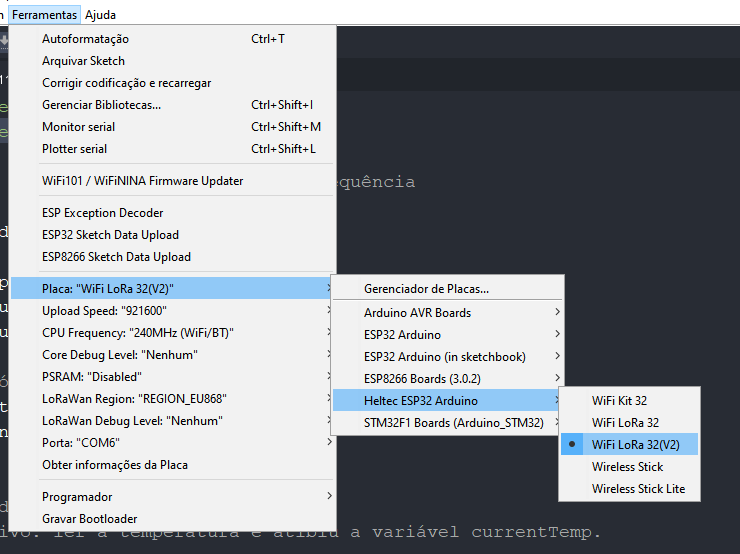Open CPU Frequency "240MHz (WiFi/BT)" options

tap(138, 333)
